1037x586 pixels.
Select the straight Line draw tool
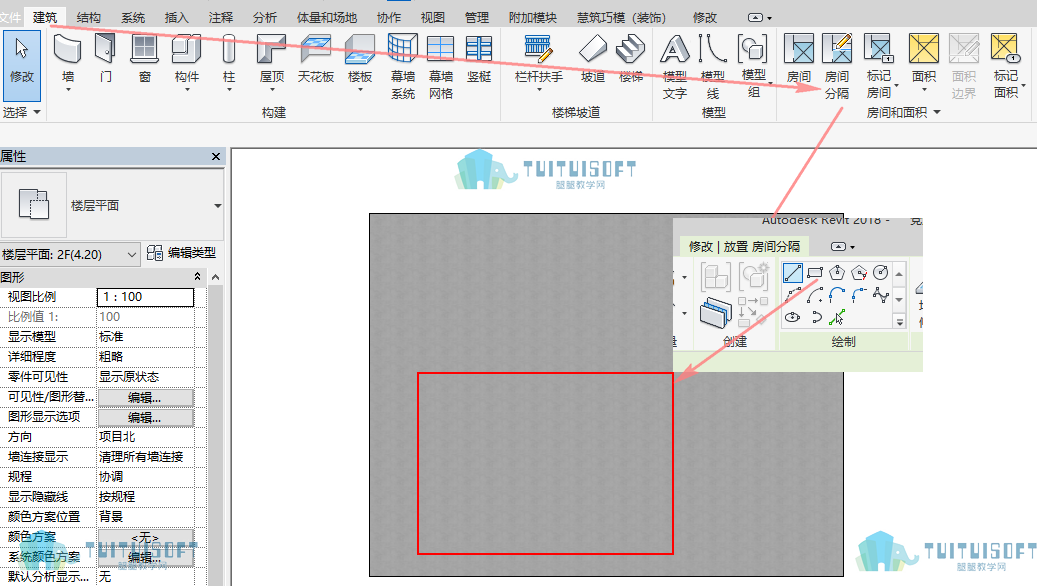[792, 272]
